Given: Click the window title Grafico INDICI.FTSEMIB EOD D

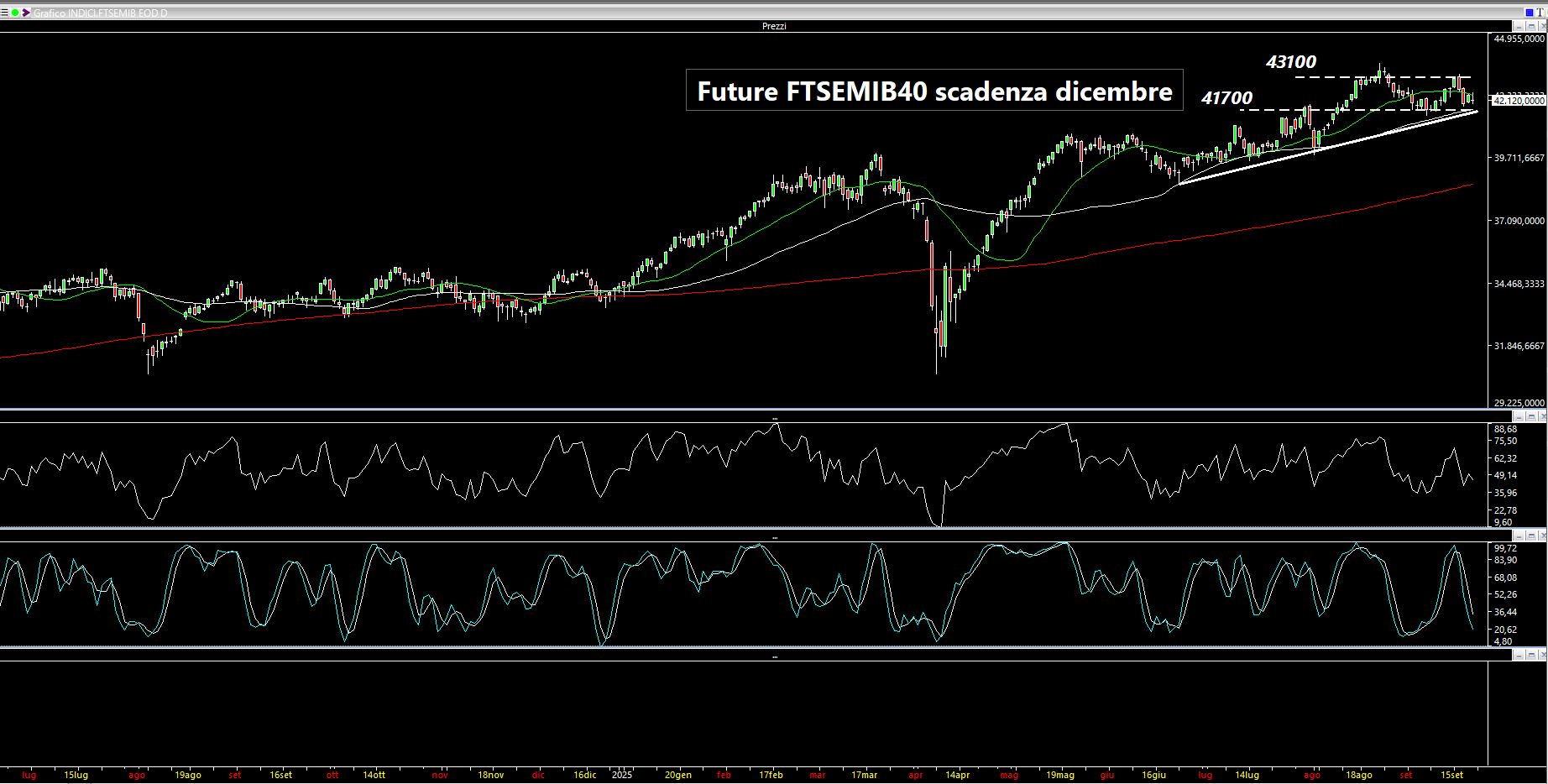Looking at the screenshot, I should pyautogui.click(x=100, y=13).
